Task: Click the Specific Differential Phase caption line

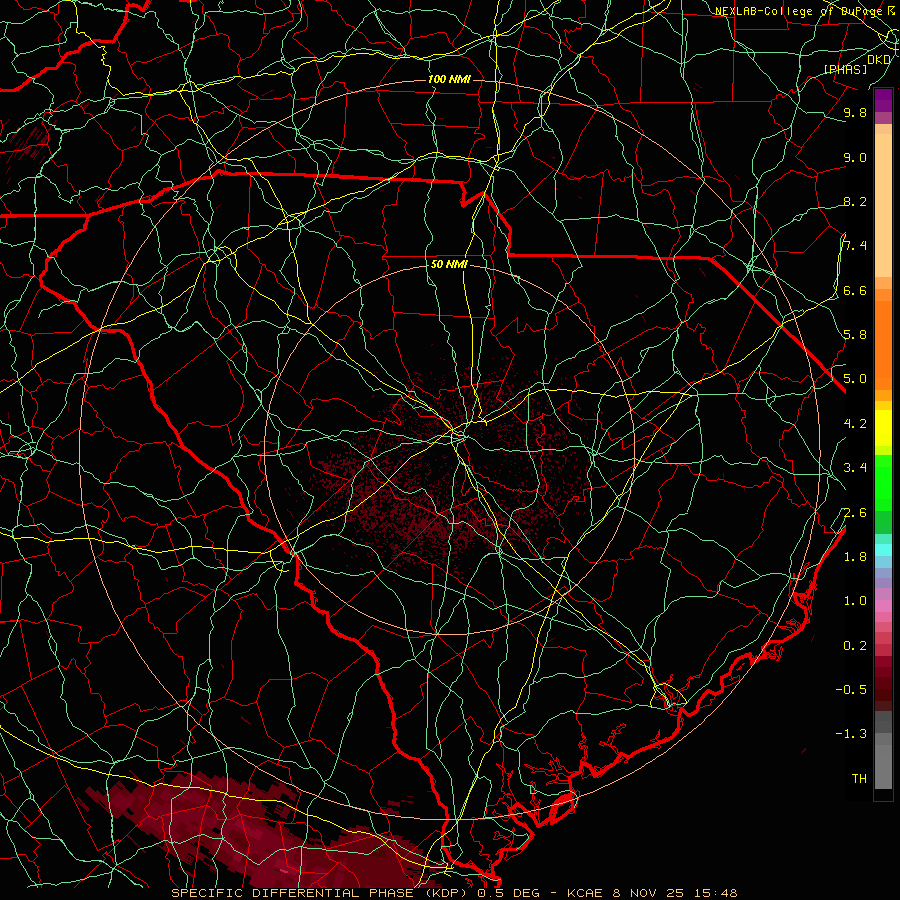Action: [x=454, y=893]
